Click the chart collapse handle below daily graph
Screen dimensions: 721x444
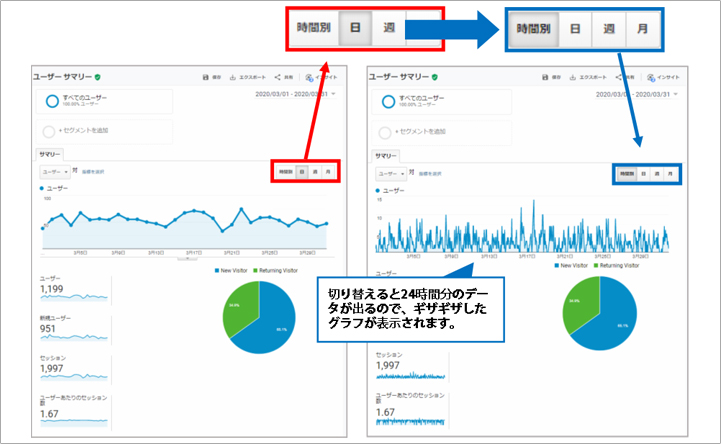coord(187,259)
